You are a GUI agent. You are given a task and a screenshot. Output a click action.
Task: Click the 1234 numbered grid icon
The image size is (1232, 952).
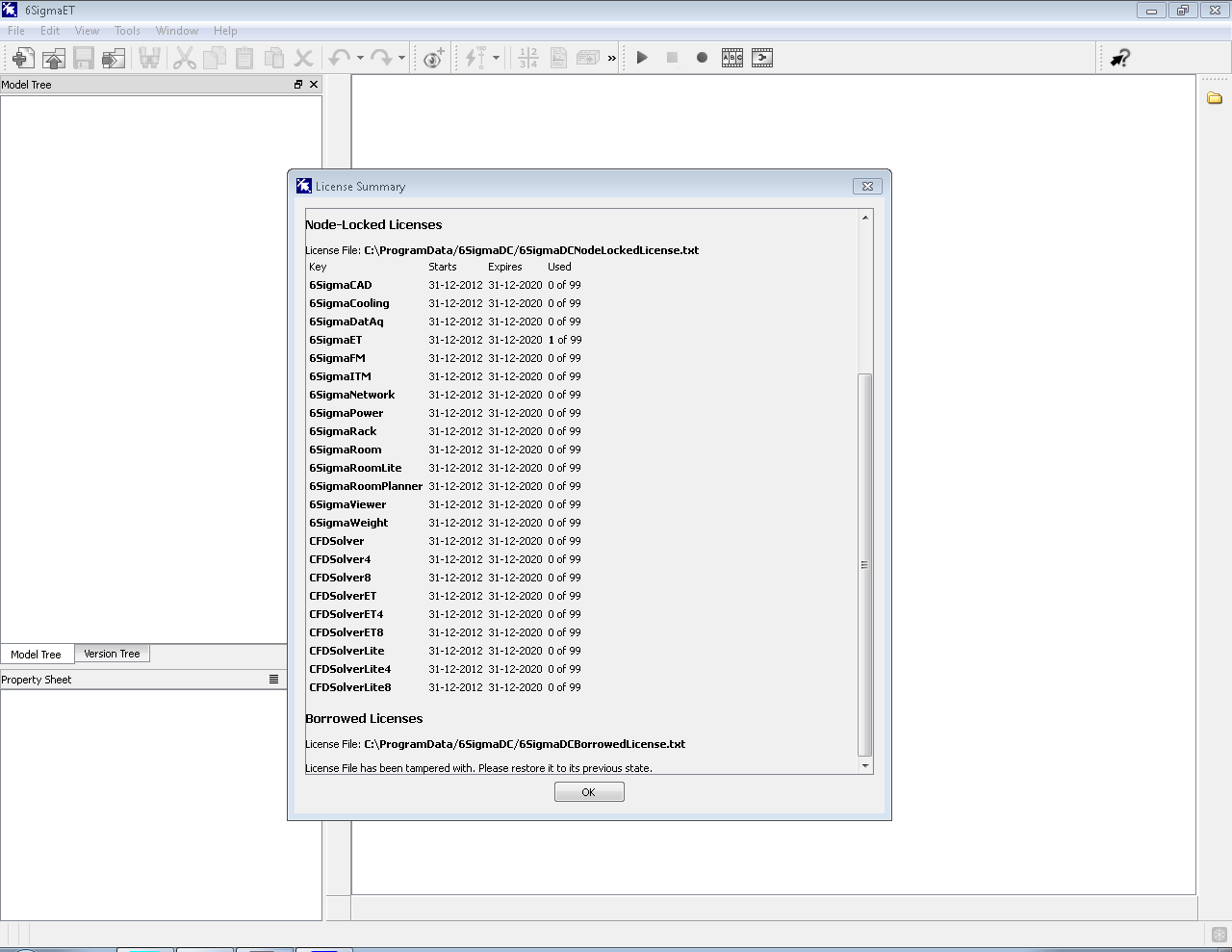click(x=528, y=58)
